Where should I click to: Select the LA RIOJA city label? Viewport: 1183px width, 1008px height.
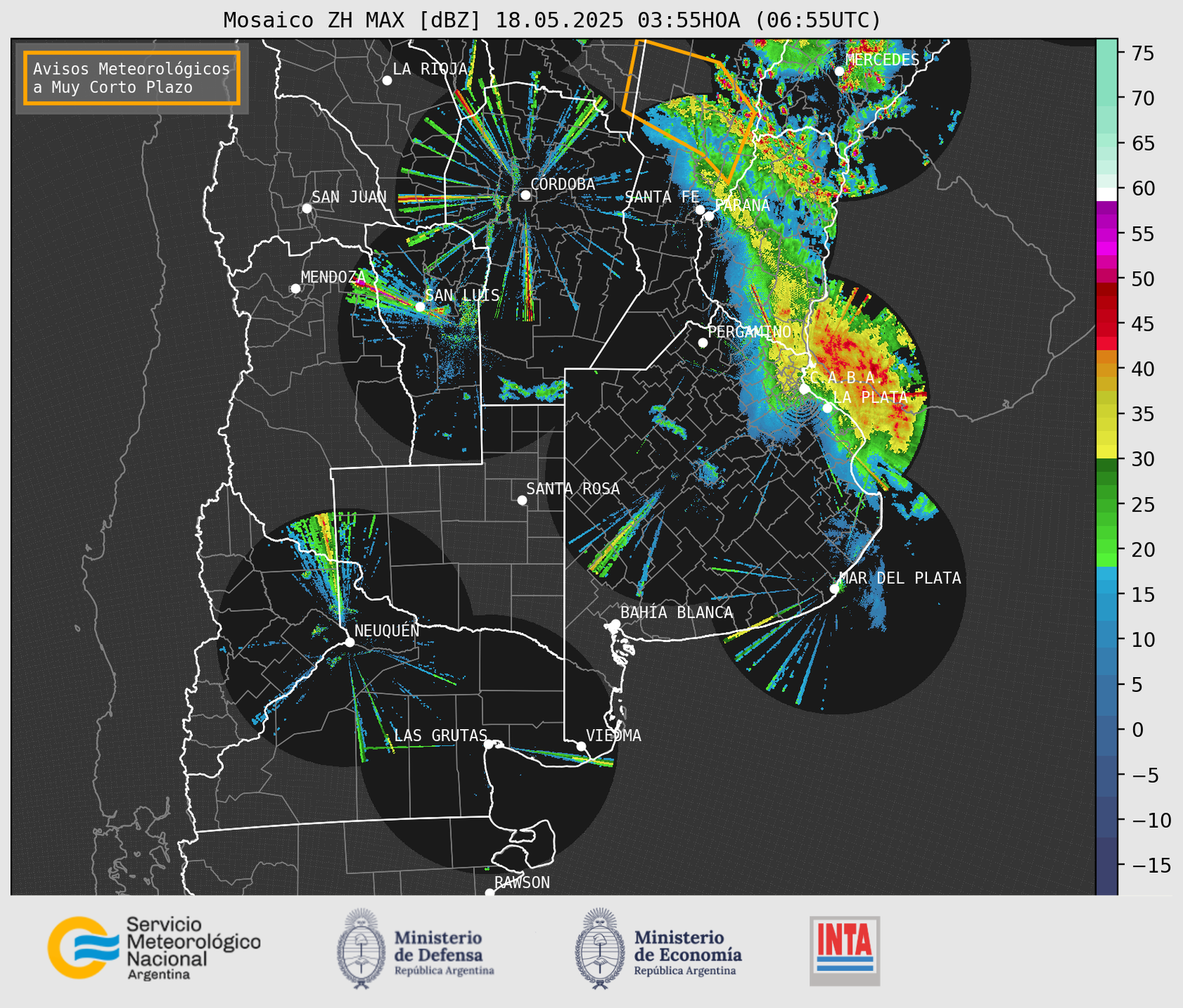point(430,69)
